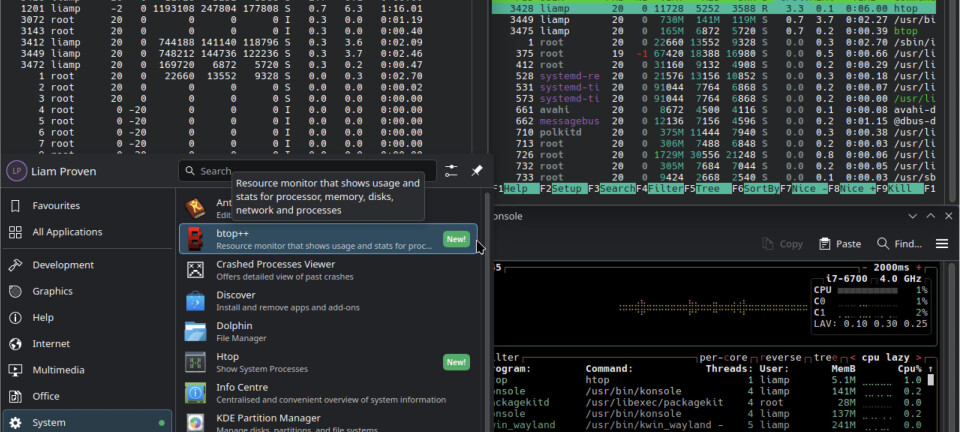Click the Dolphin entry name
This screenshot has width=960, height=432.
point(234,326)
